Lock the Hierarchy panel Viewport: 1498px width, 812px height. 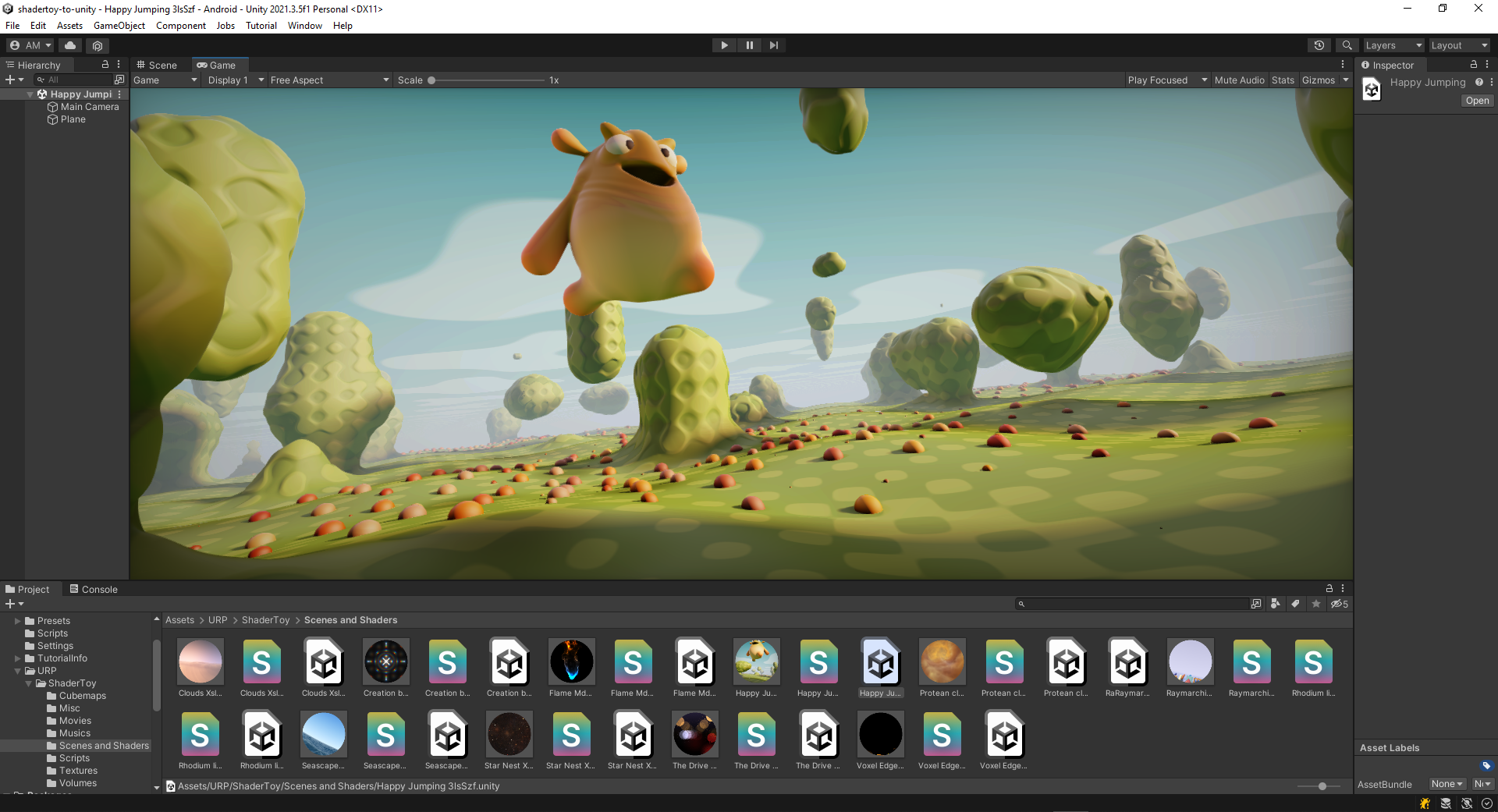105,65
